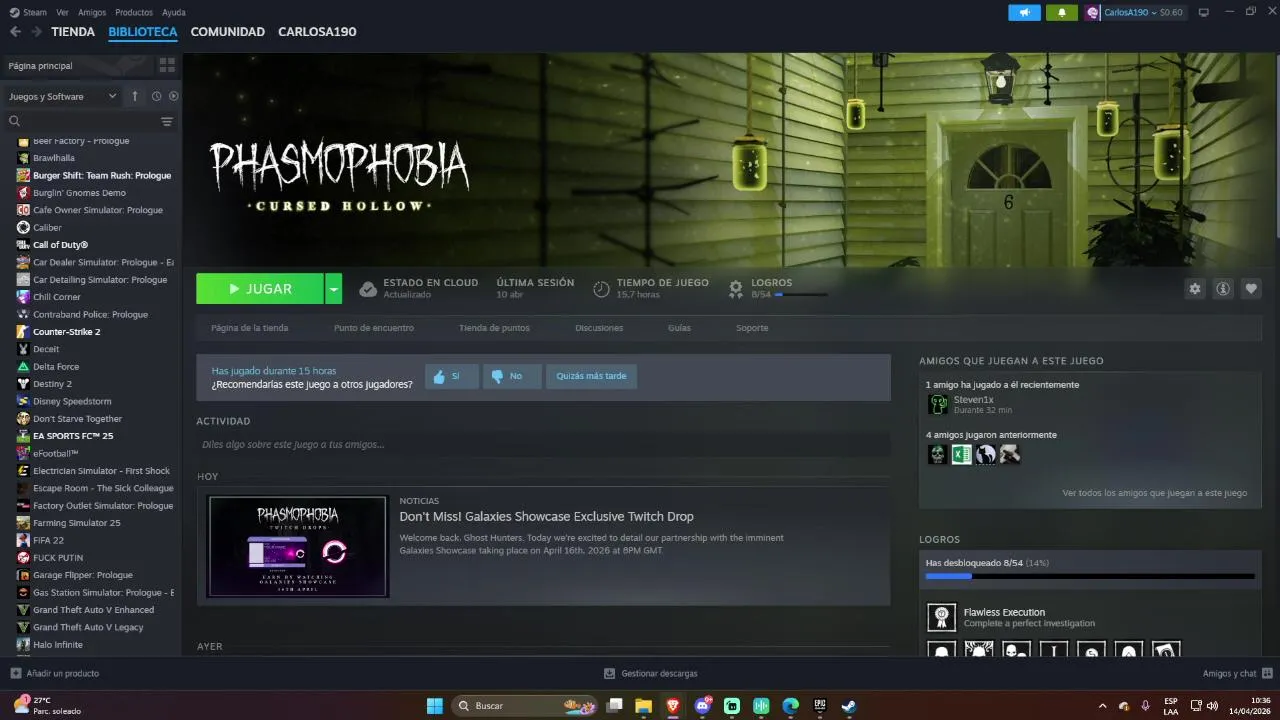Open Gestionar descargas

point(651,673)
